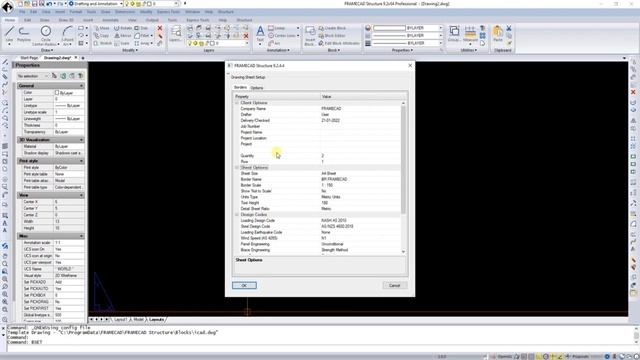Screen dimensions: 640x360
Task: Click Edit Block Attributes
Action: (x=339, y=43)
